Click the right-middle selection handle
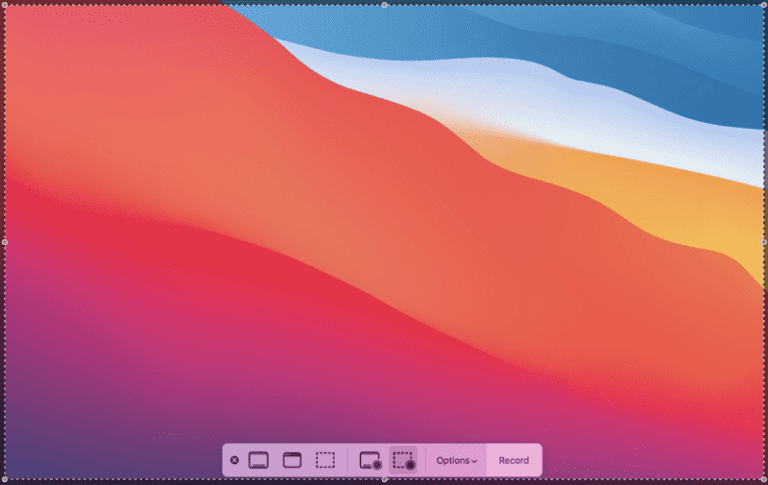This screenshot has width=768, height=485. pyautogui.click(x=764, y=242)
